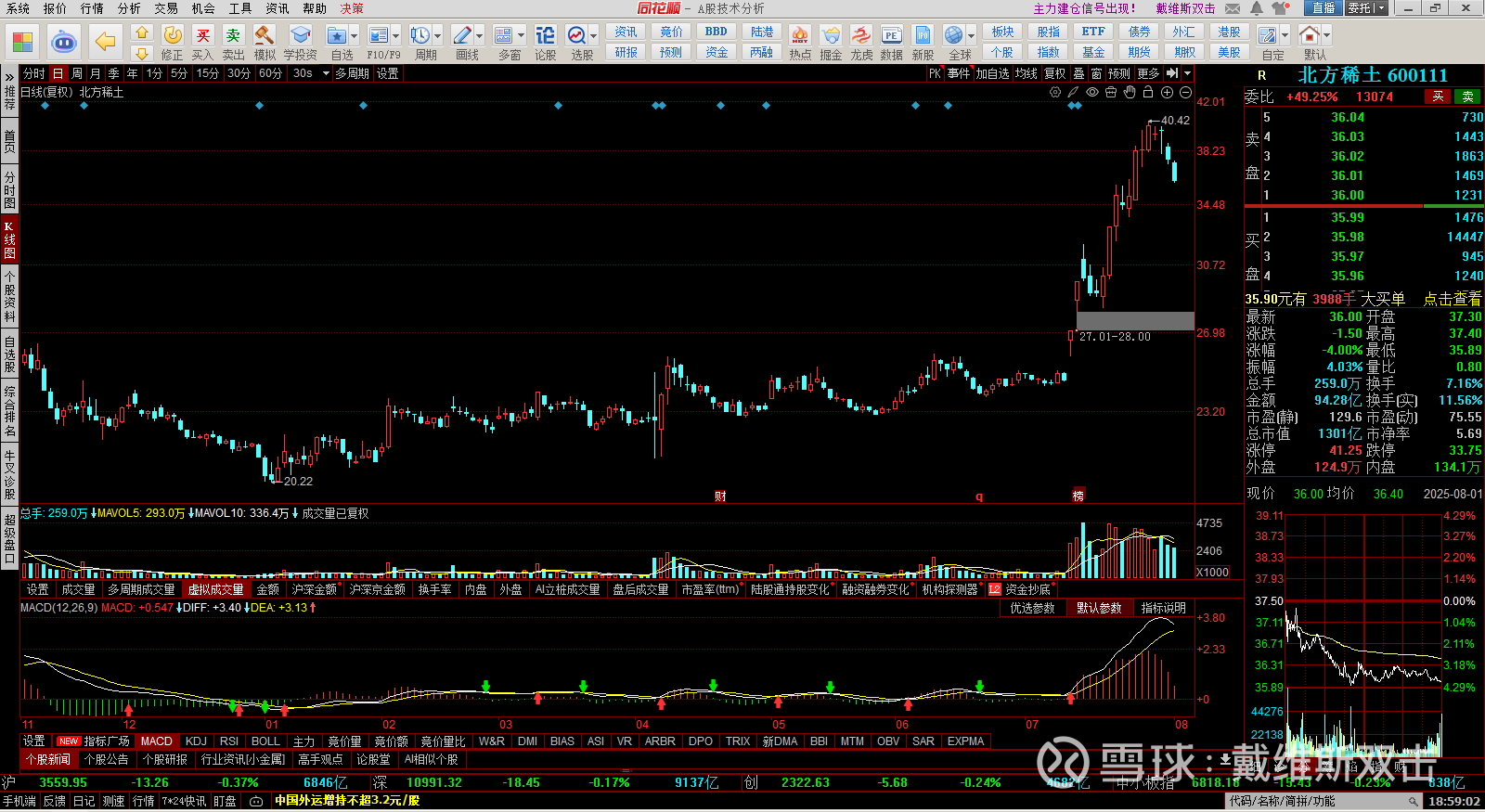Viewport: 1485px width, 812px height.
Task: Expand 周期 dropdown arrow
Action: tap(437, 36)
